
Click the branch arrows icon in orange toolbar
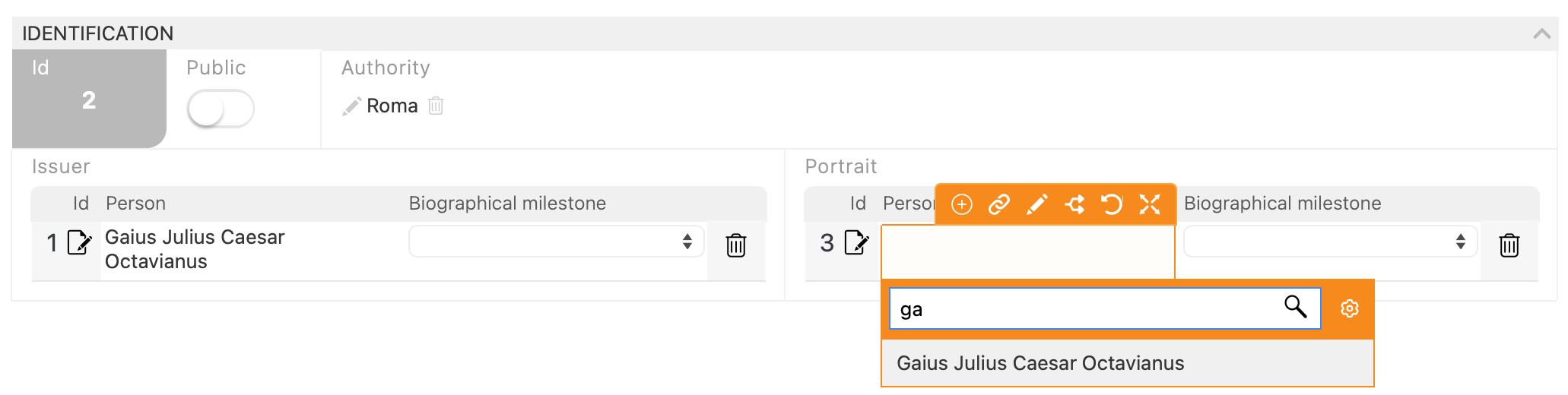click(1074, 204)
